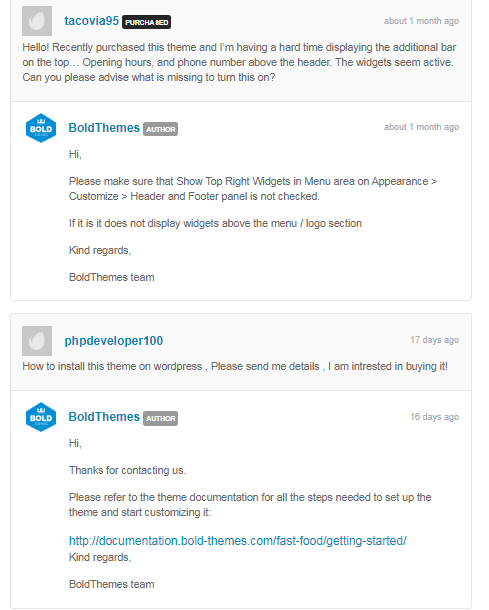Click phpdeveloper100's question about installing the theme
489x610 pixels.
pos(235,366)
